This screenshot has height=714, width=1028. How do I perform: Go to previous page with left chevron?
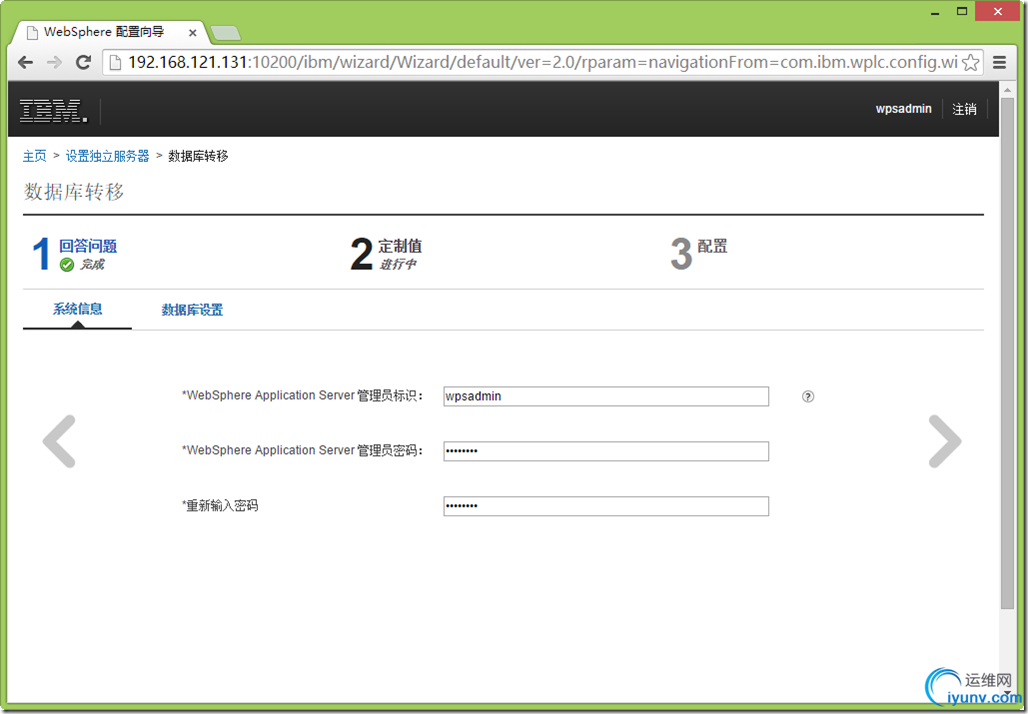tap(59, 441)
